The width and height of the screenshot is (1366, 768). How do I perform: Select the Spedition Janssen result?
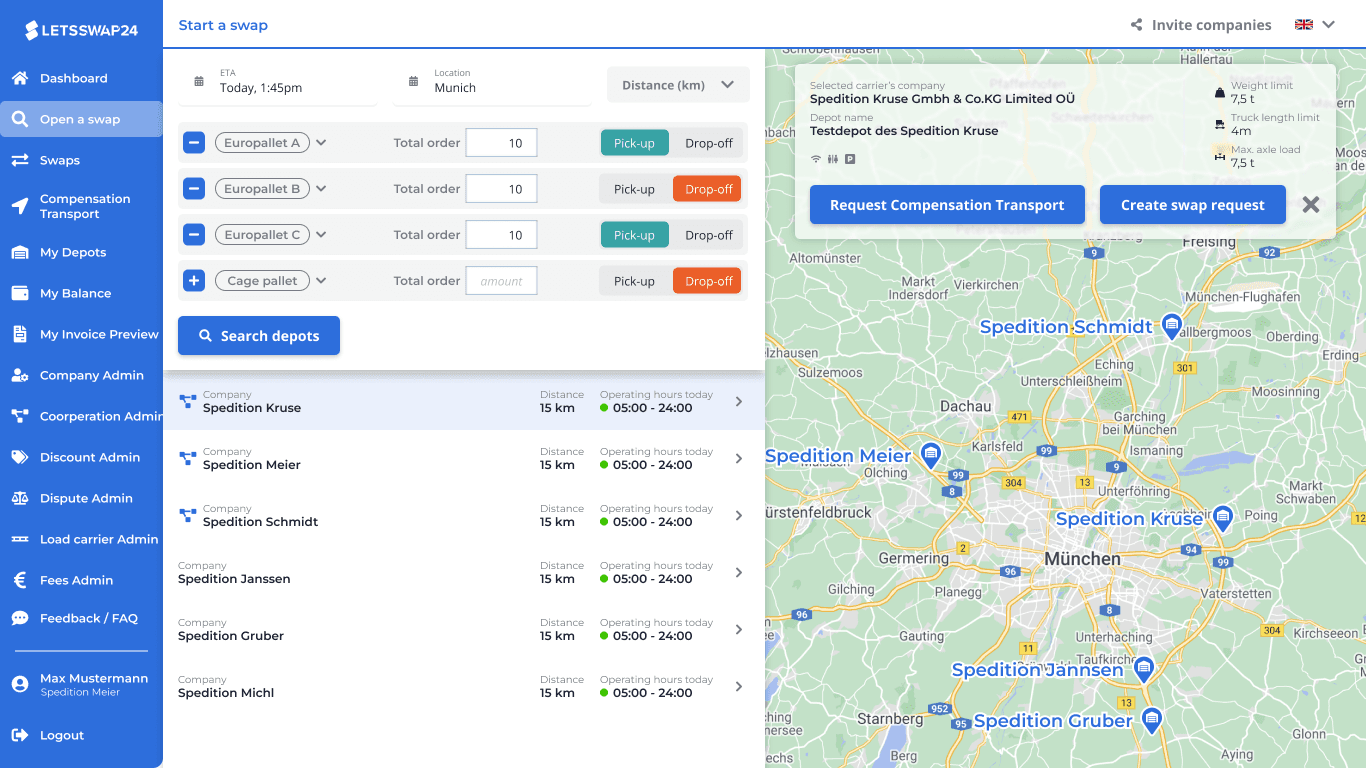(464, 572)
